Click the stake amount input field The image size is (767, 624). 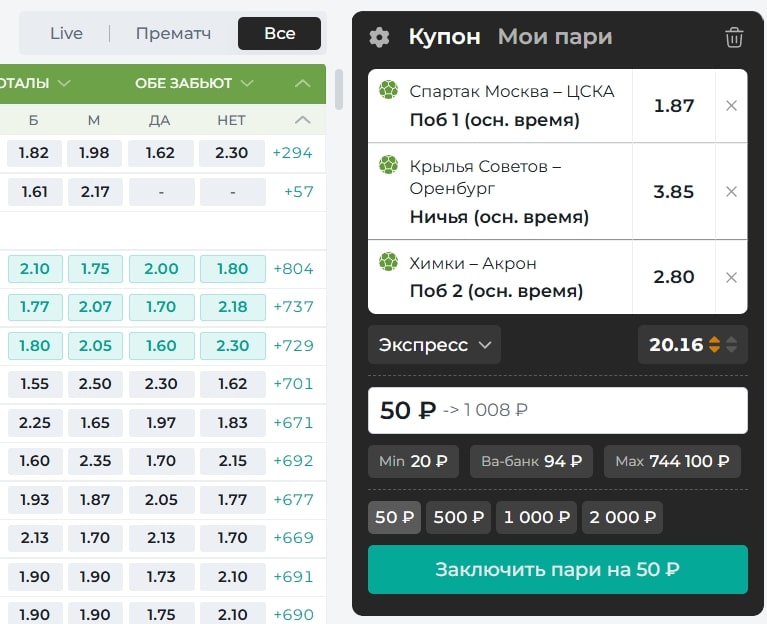tap(558, 410)
